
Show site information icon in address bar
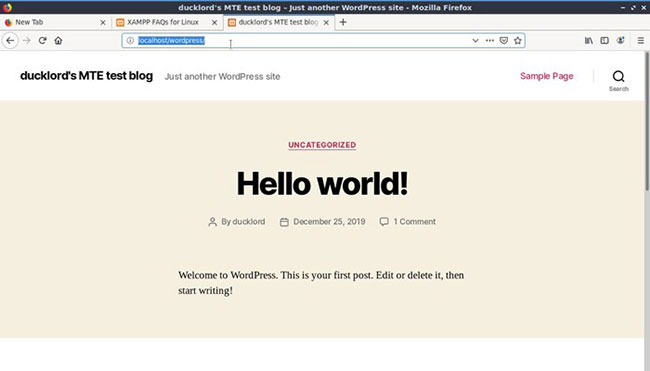130,41
